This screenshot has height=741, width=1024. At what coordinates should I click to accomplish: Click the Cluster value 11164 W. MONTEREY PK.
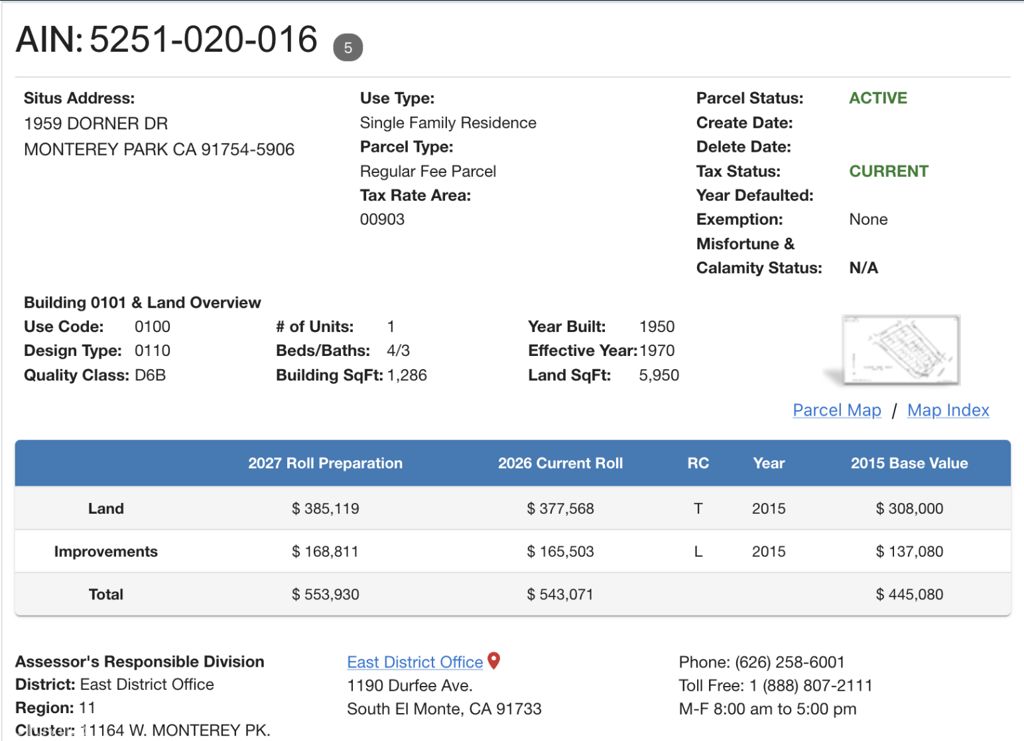pos(175,731)
